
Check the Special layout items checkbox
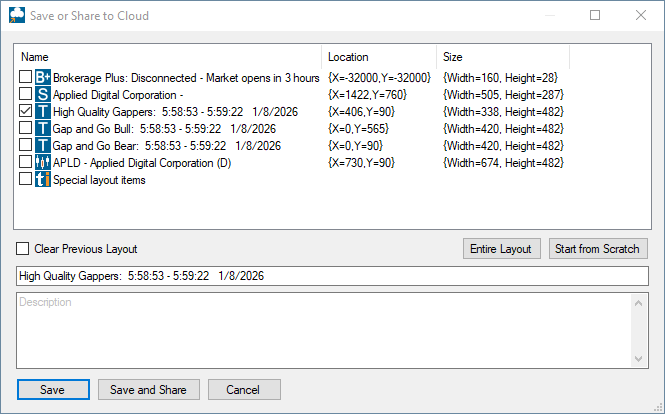[25, 179]
